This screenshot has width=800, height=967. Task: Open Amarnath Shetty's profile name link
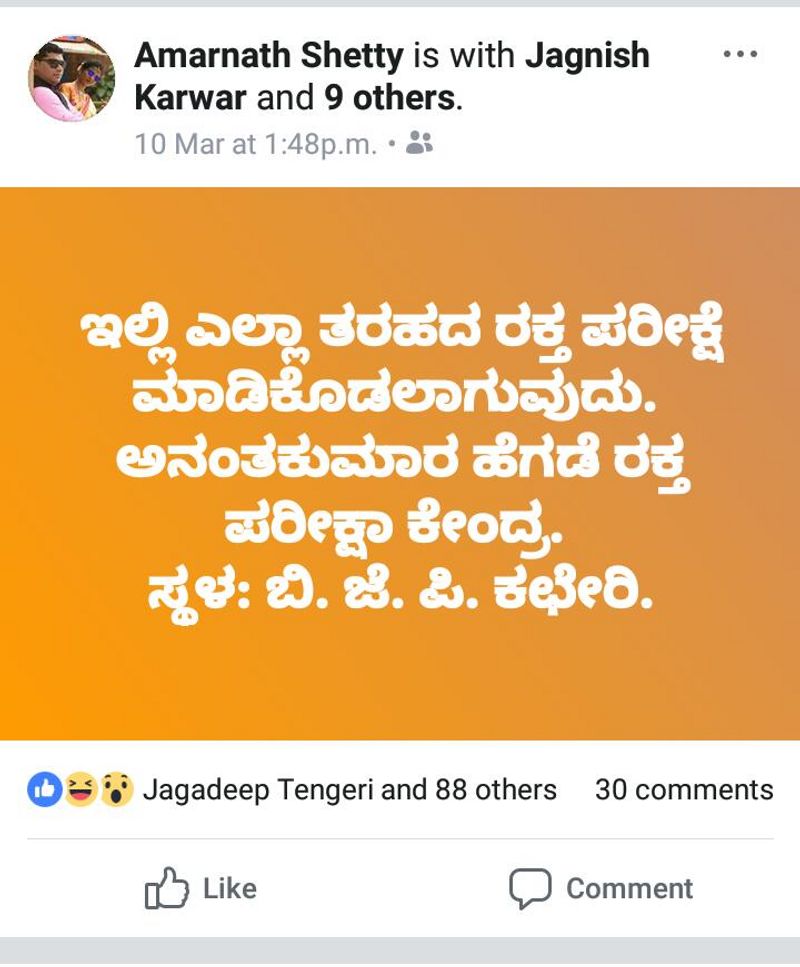[x=269, y=55]
